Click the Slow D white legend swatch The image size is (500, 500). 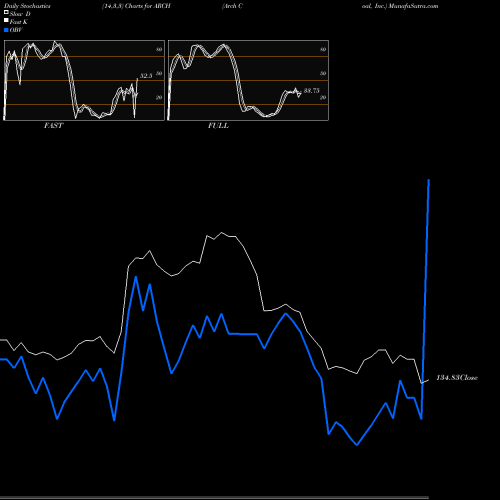click(x=6, y=13)
